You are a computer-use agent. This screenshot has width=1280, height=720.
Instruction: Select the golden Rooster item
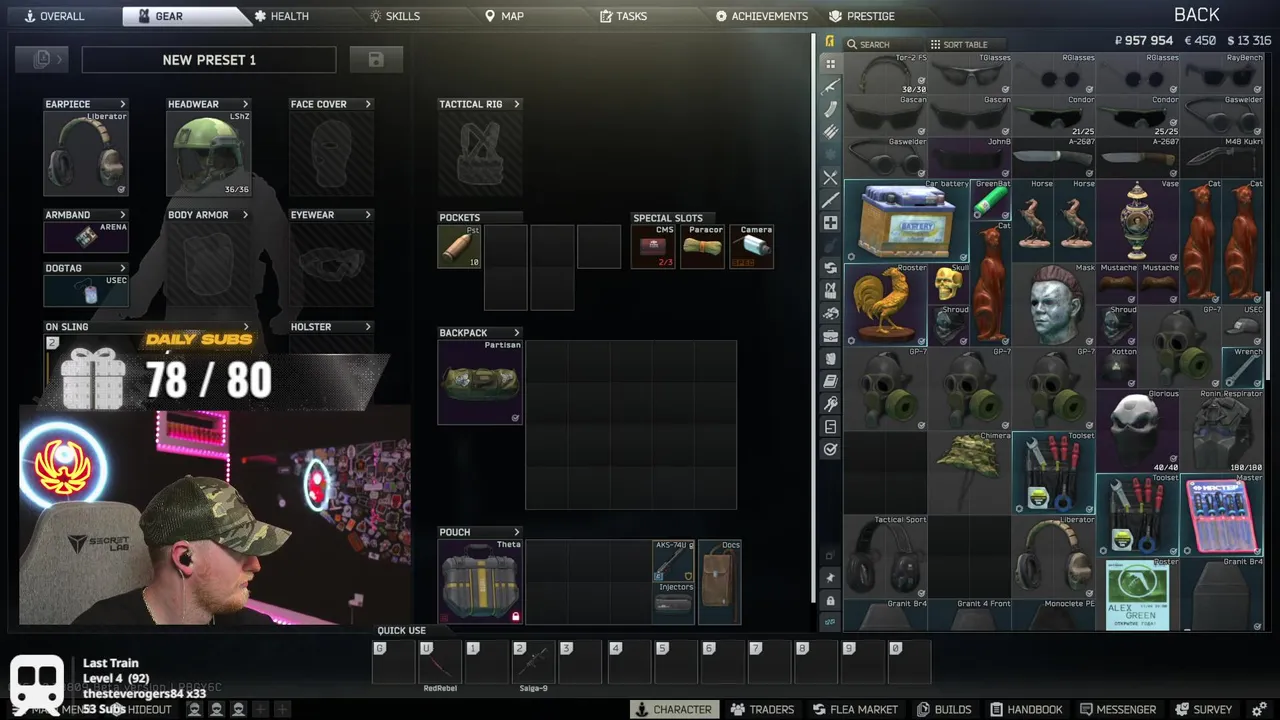886,305
